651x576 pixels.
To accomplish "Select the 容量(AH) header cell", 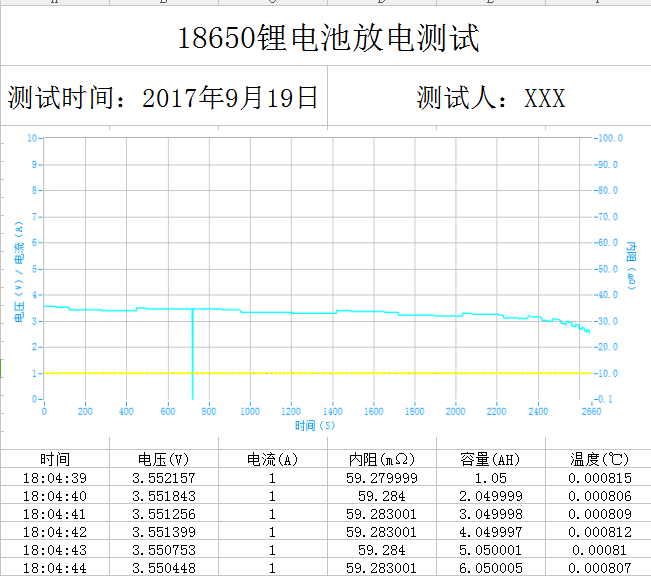I will point(490,459).
